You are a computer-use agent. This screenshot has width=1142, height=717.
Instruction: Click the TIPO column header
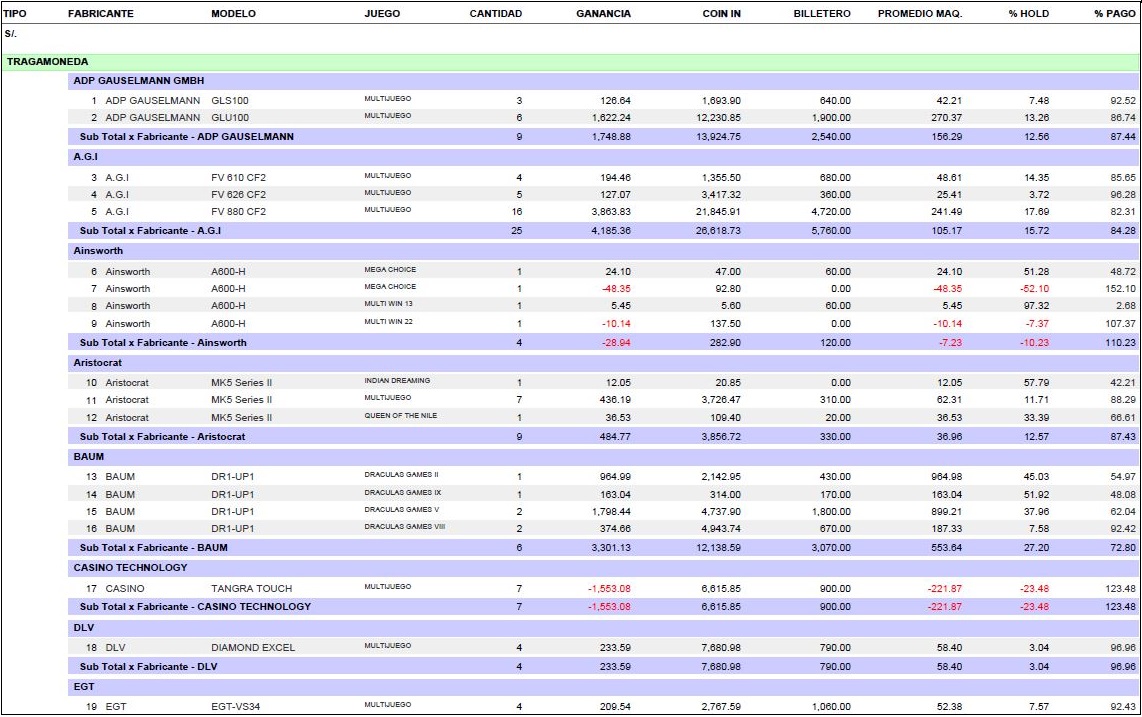coord(15,13)
